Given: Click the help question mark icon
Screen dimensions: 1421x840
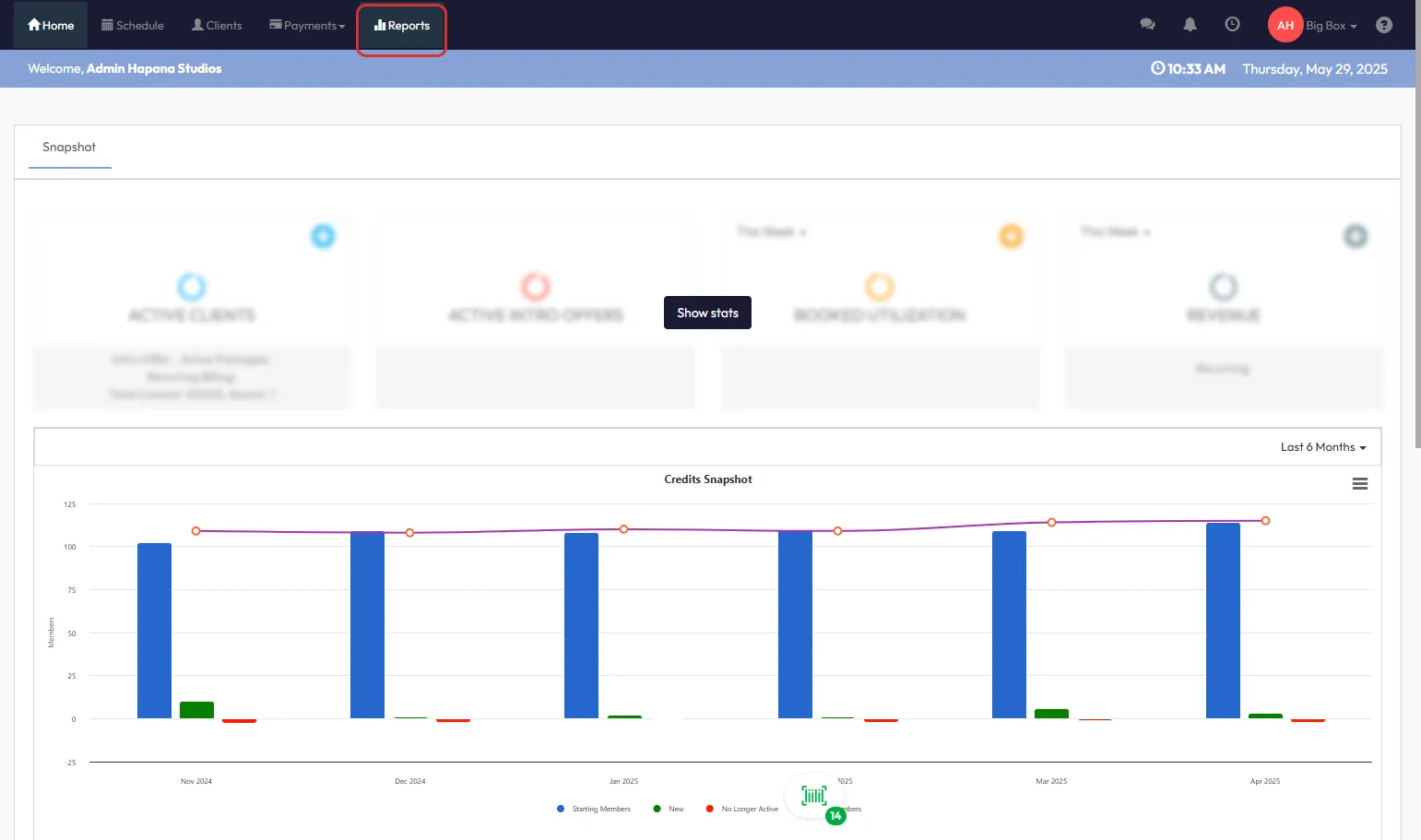Looking at the screenshot, I should [1383, 25].
